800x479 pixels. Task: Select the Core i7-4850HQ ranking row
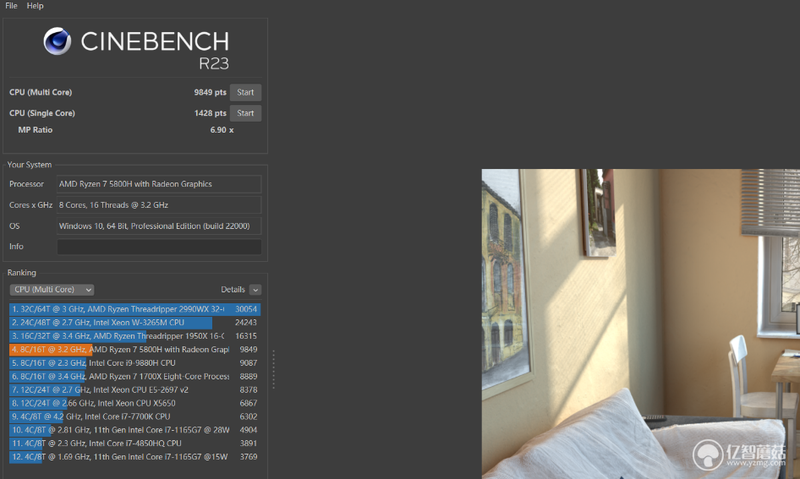coord(135,443)
